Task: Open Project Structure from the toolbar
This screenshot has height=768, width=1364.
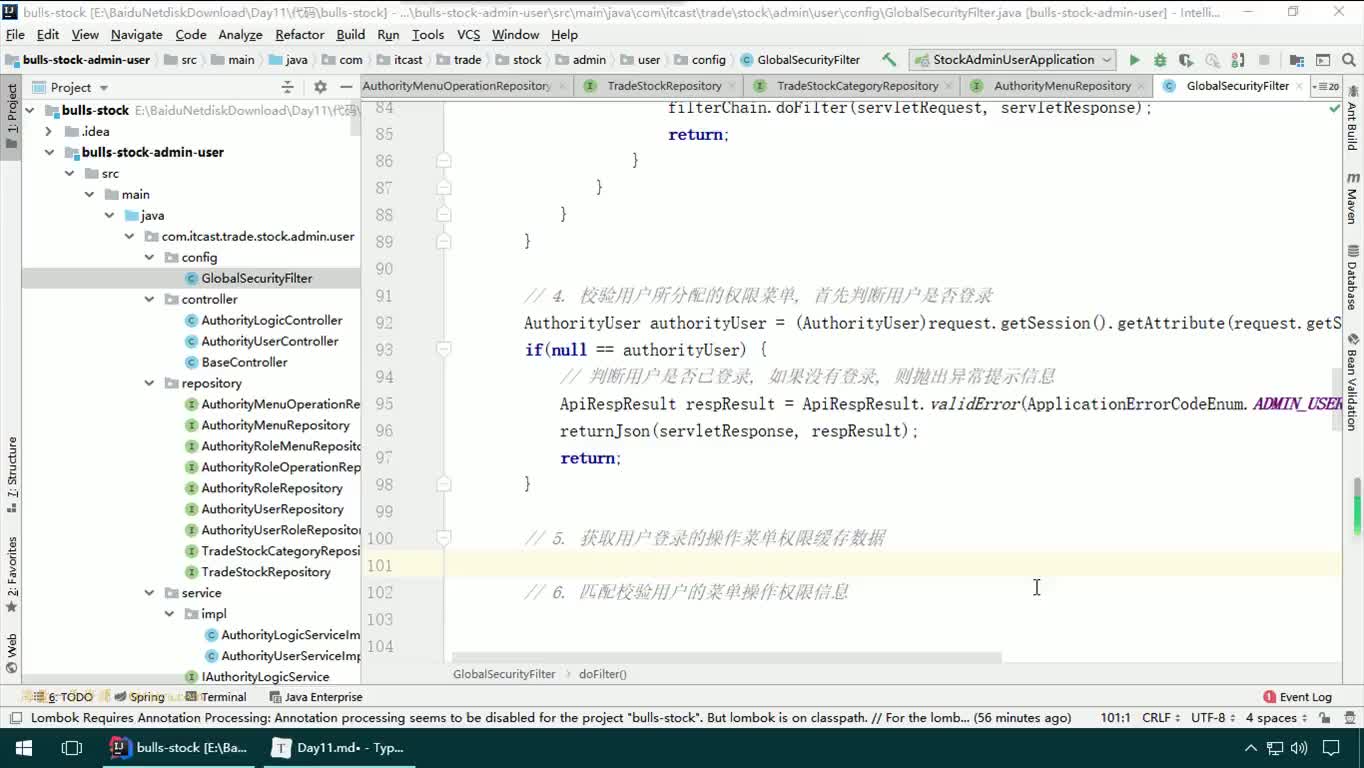Action: coord(1297,60)
